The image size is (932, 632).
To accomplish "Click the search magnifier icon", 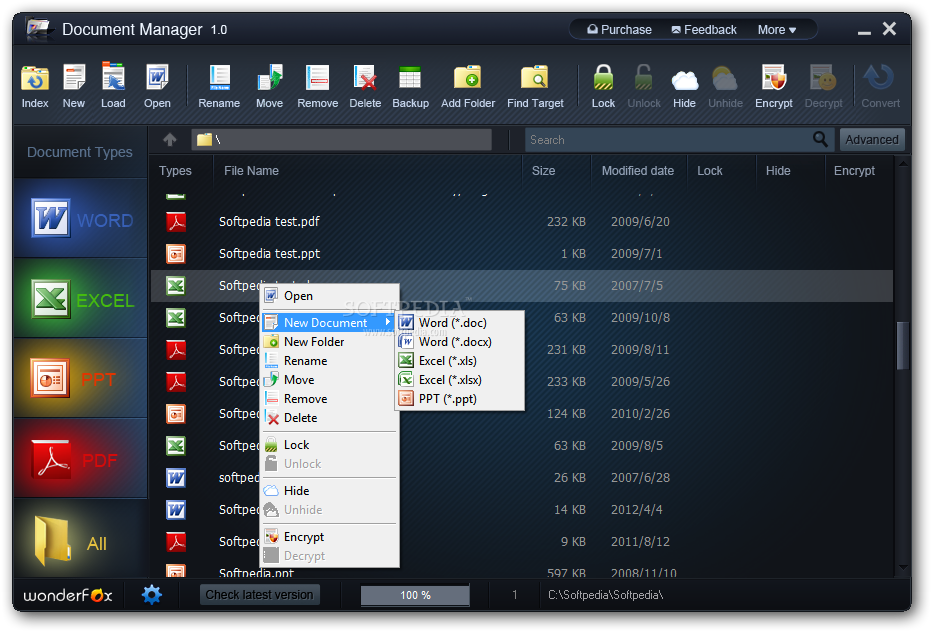I will pyautogui.click(x=820, y=139).
